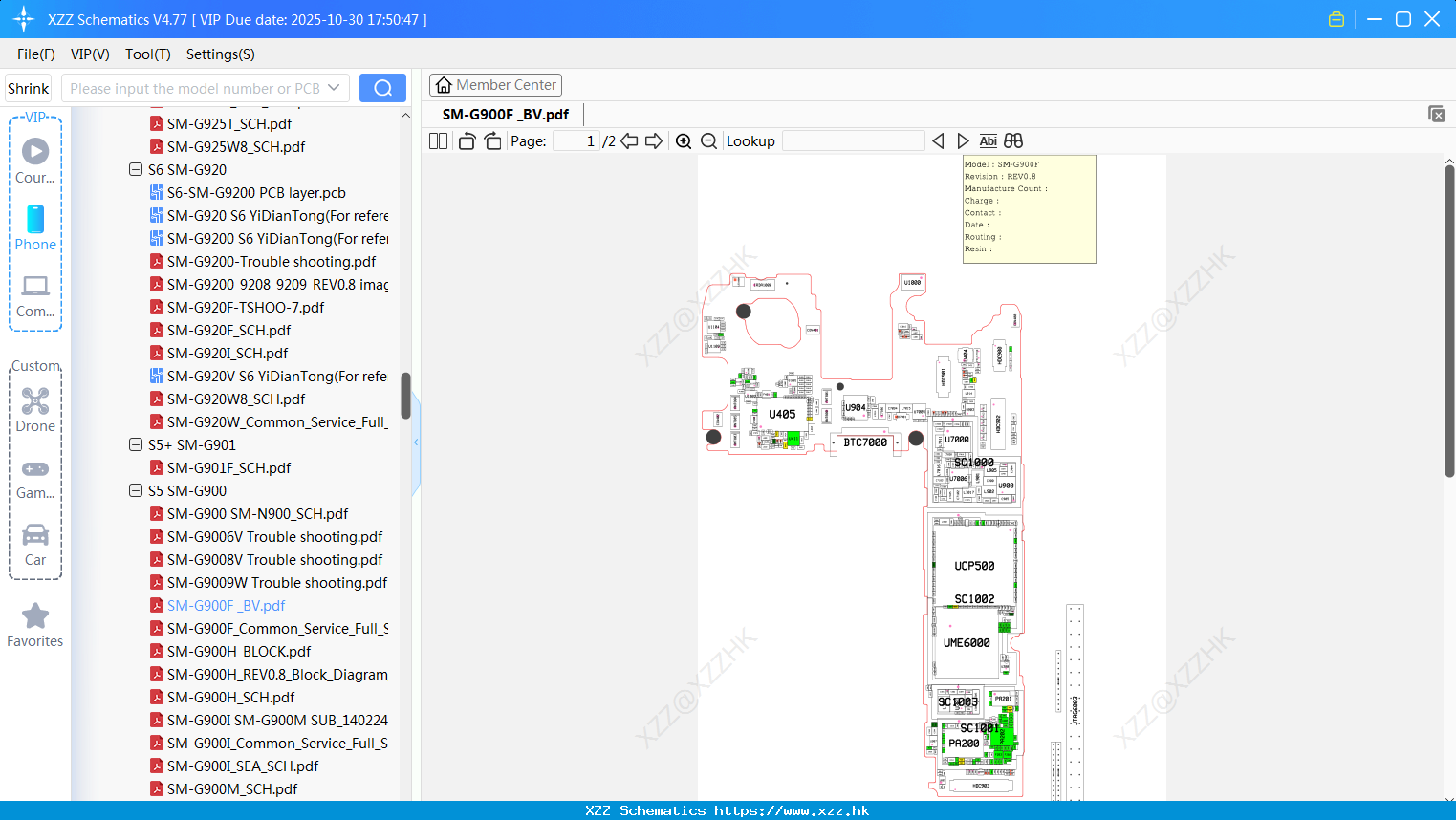Go to previous page arrow
The width and height of the screenshot is (1456, 820).
click(x=629, y=140)
